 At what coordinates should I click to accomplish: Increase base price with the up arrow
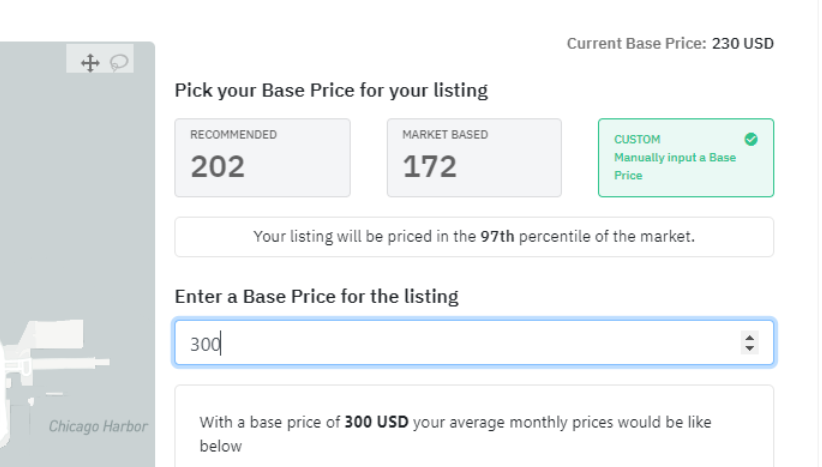750,337
